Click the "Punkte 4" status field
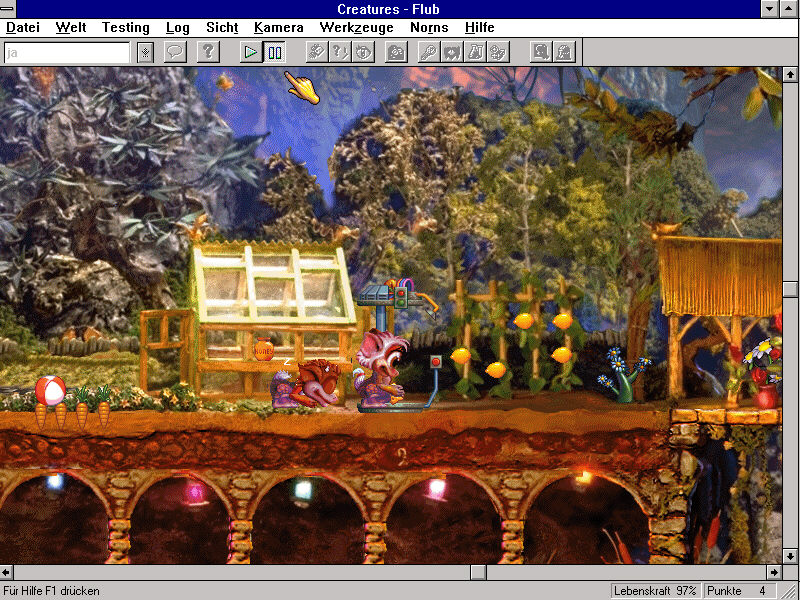 pos(739,591)
